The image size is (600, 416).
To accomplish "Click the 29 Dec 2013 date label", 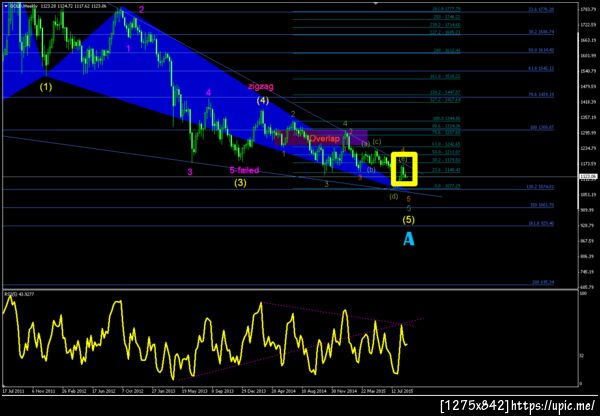I will tap(253, 392).
